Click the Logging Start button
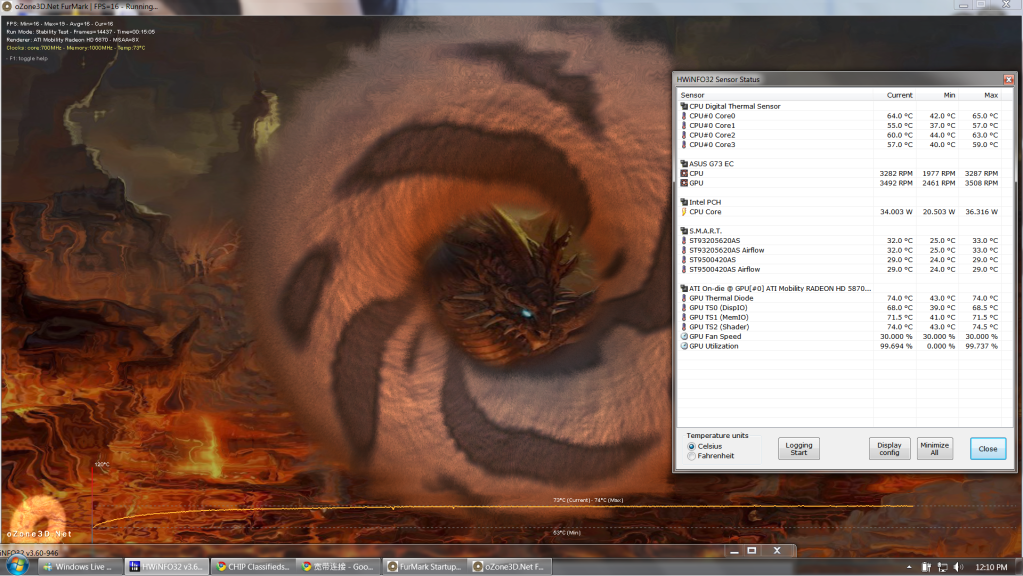 pyautogui.click(x=799, y=449)
